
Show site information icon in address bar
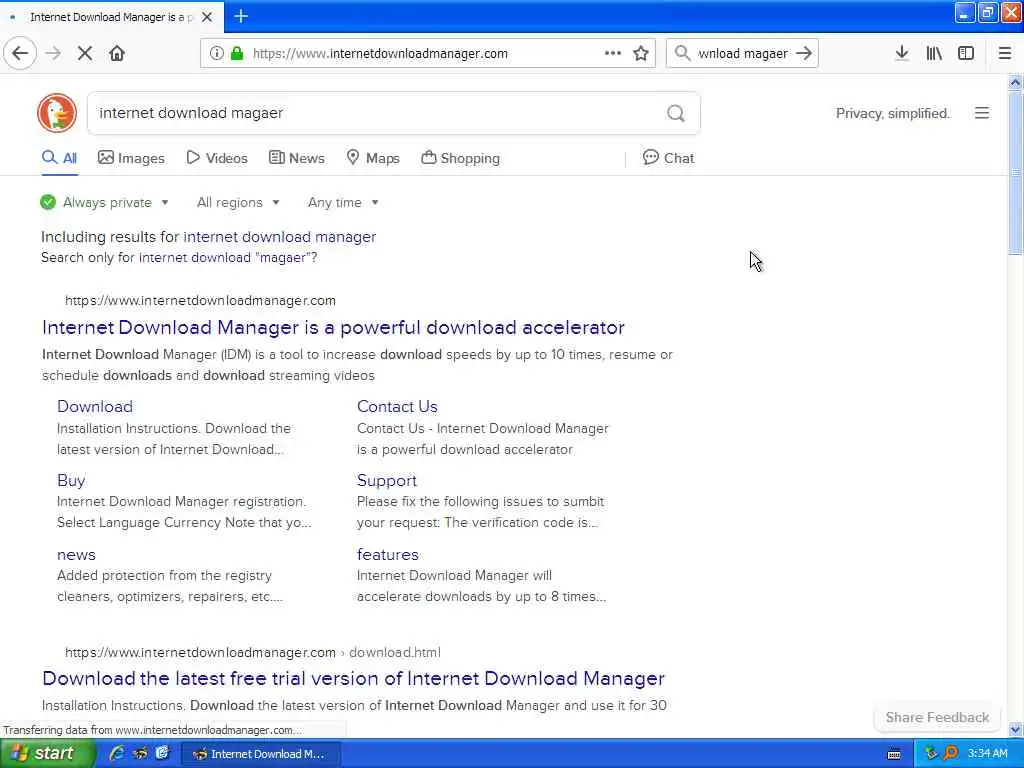[x=216, y=54]
